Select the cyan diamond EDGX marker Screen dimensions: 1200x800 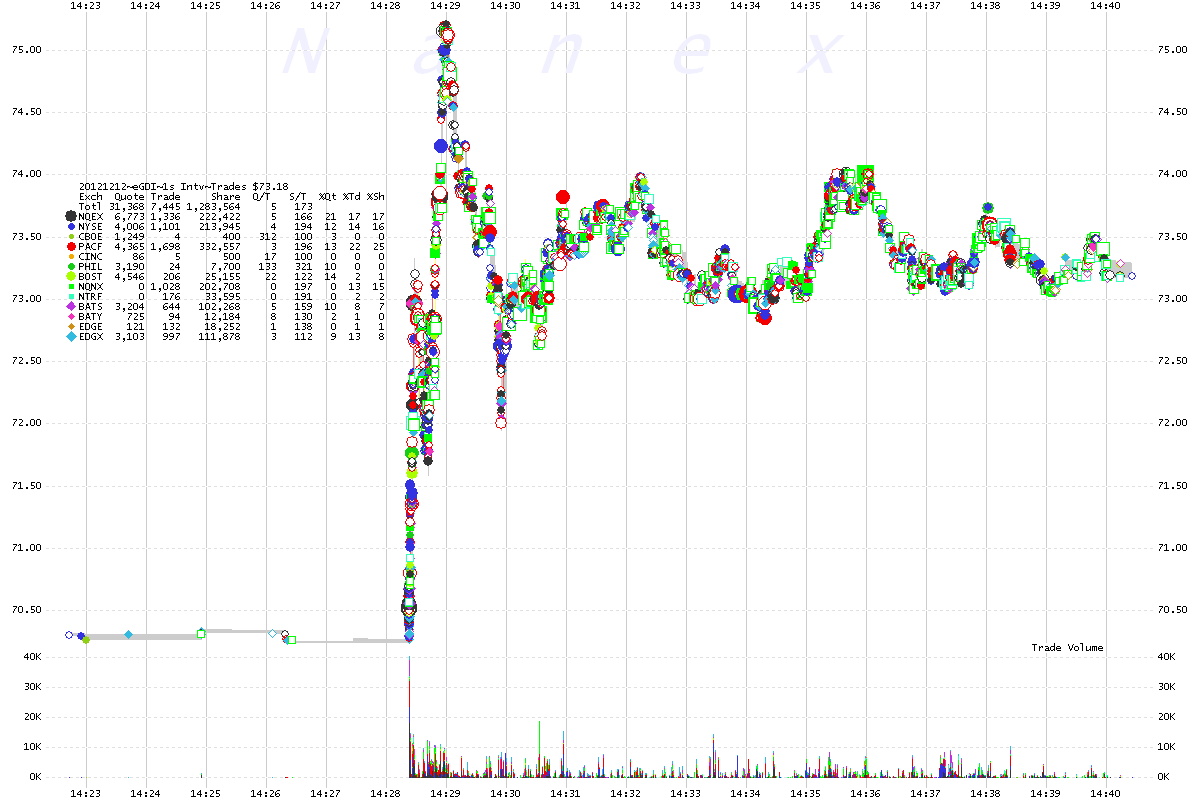[x=70, y=337]
